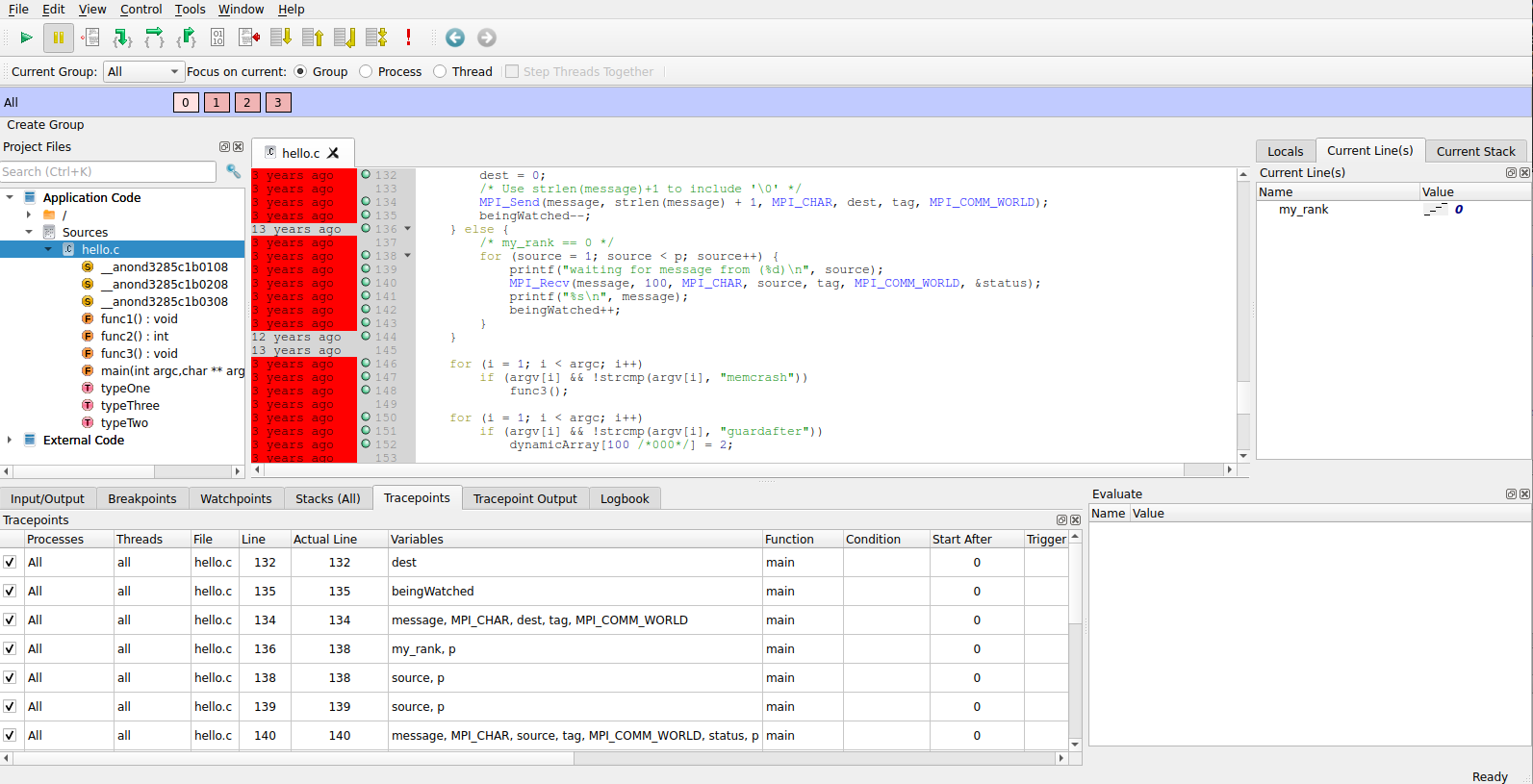Click the Step Out icon
1533x784 pixels.
186,38
